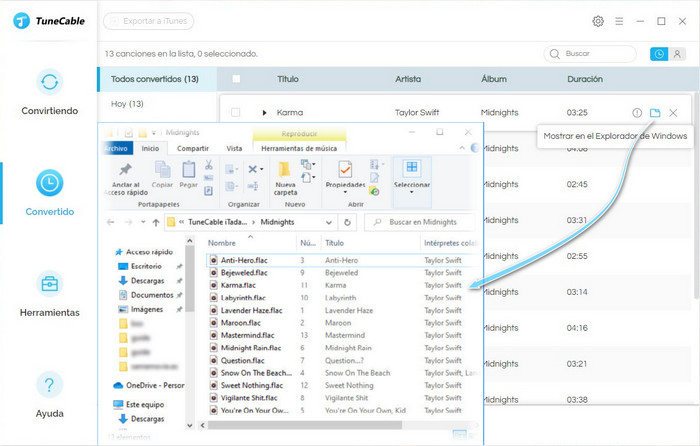The image size is (700, 446).
Task: Select Todos convertidos (13) category
Action: (x=155, y=79)
